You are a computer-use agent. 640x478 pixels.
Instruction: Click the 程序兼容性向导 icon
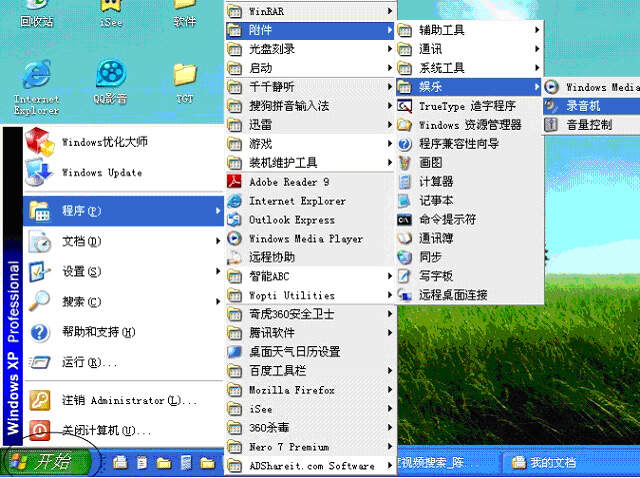pos(404,144)
